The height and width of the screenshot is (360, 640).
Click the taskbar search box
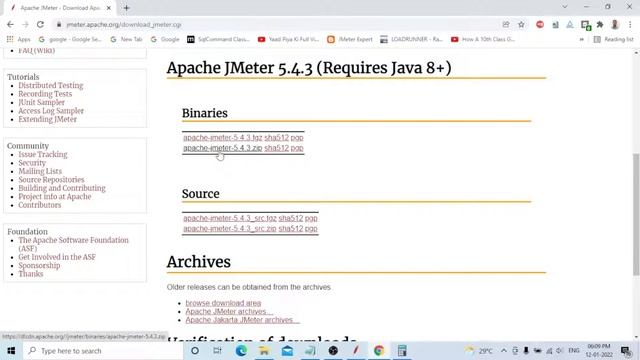coord(103,351)
